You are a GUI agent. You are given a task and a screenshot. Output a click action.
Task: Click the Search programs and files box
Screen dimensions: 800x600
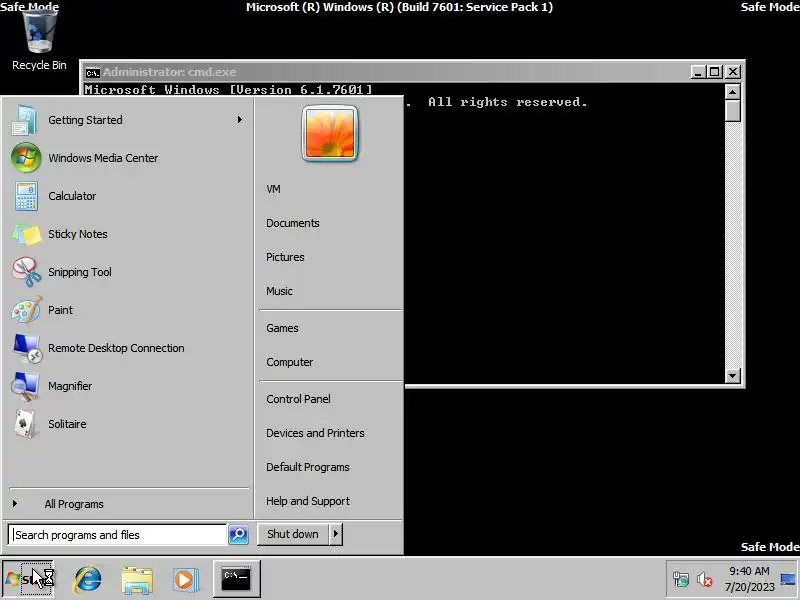coord(117,535)
